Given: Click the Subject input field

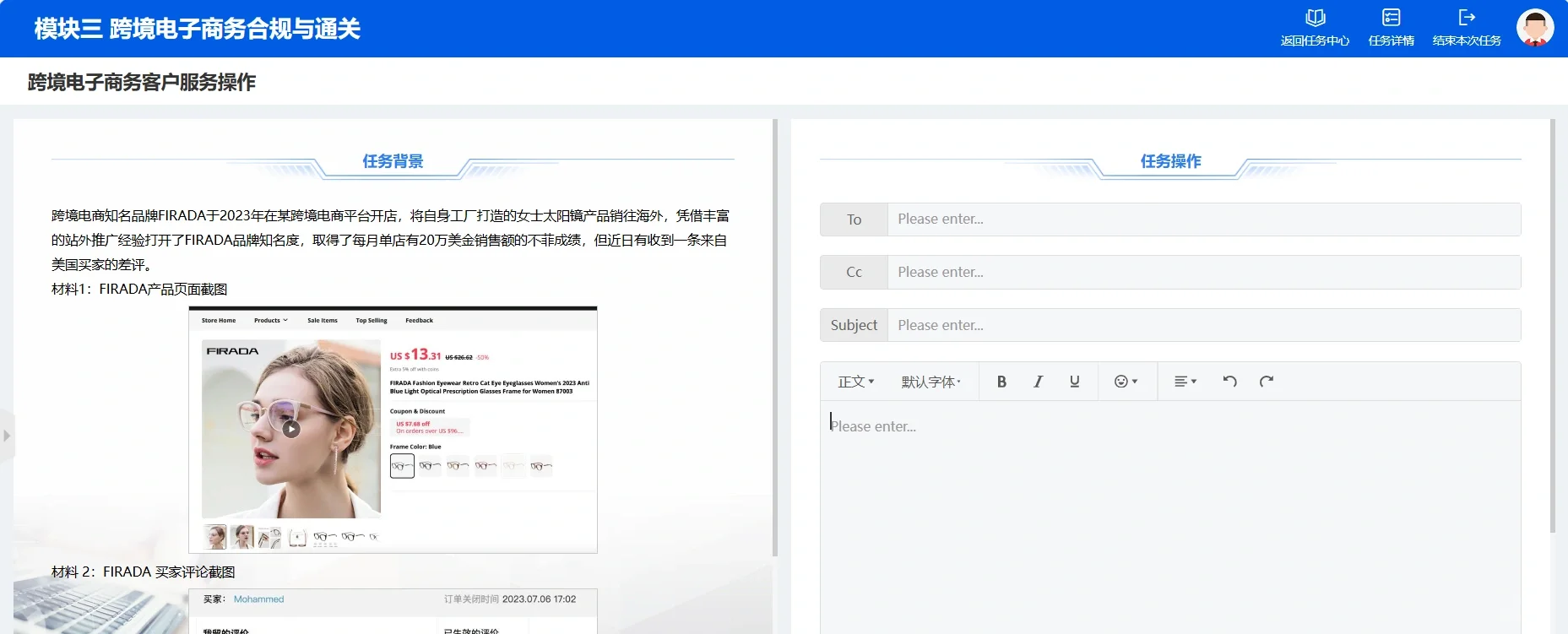Looking at the screenshot, I should pyautogui.click(x=1204, y=325).
